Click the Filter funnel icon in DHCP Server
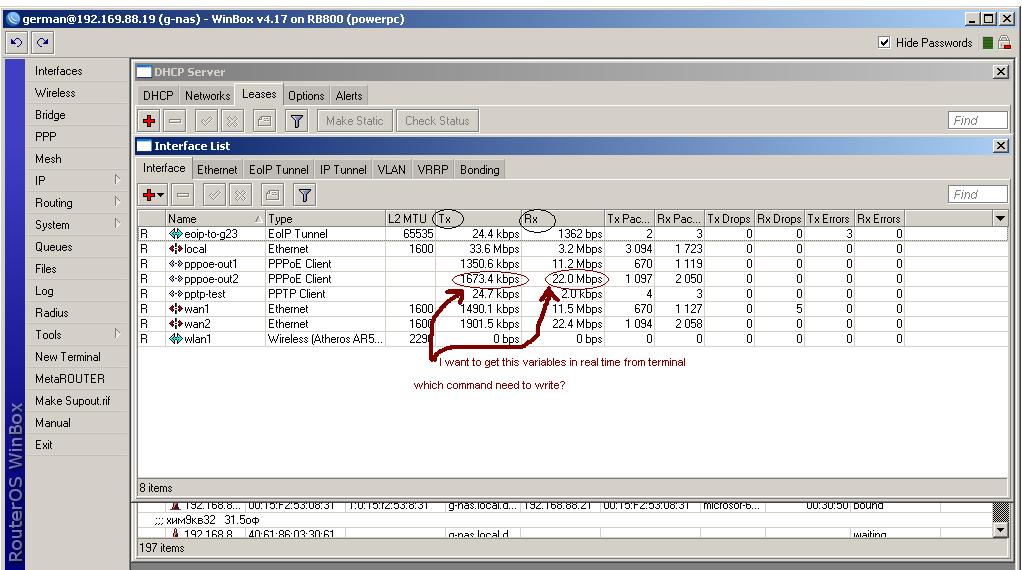The width and height of the screenshot is (1022, 570). pyautogui.click(x=297, y=121)
